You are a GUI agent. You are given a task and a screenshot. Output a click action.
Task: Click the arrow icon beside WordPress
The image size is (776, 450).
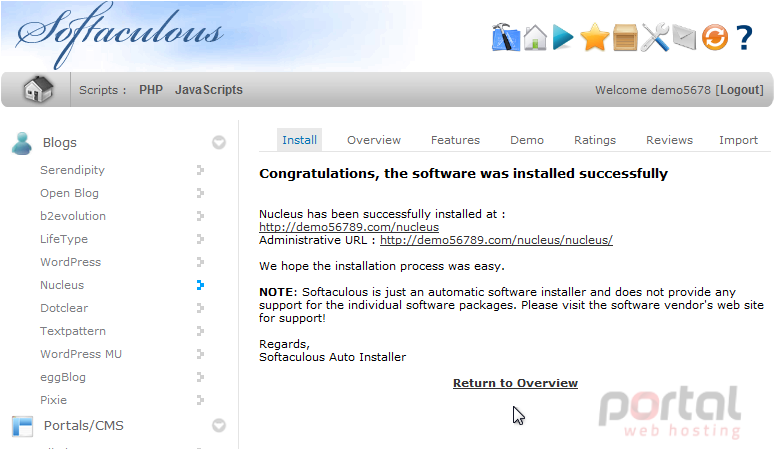[200, 262]
